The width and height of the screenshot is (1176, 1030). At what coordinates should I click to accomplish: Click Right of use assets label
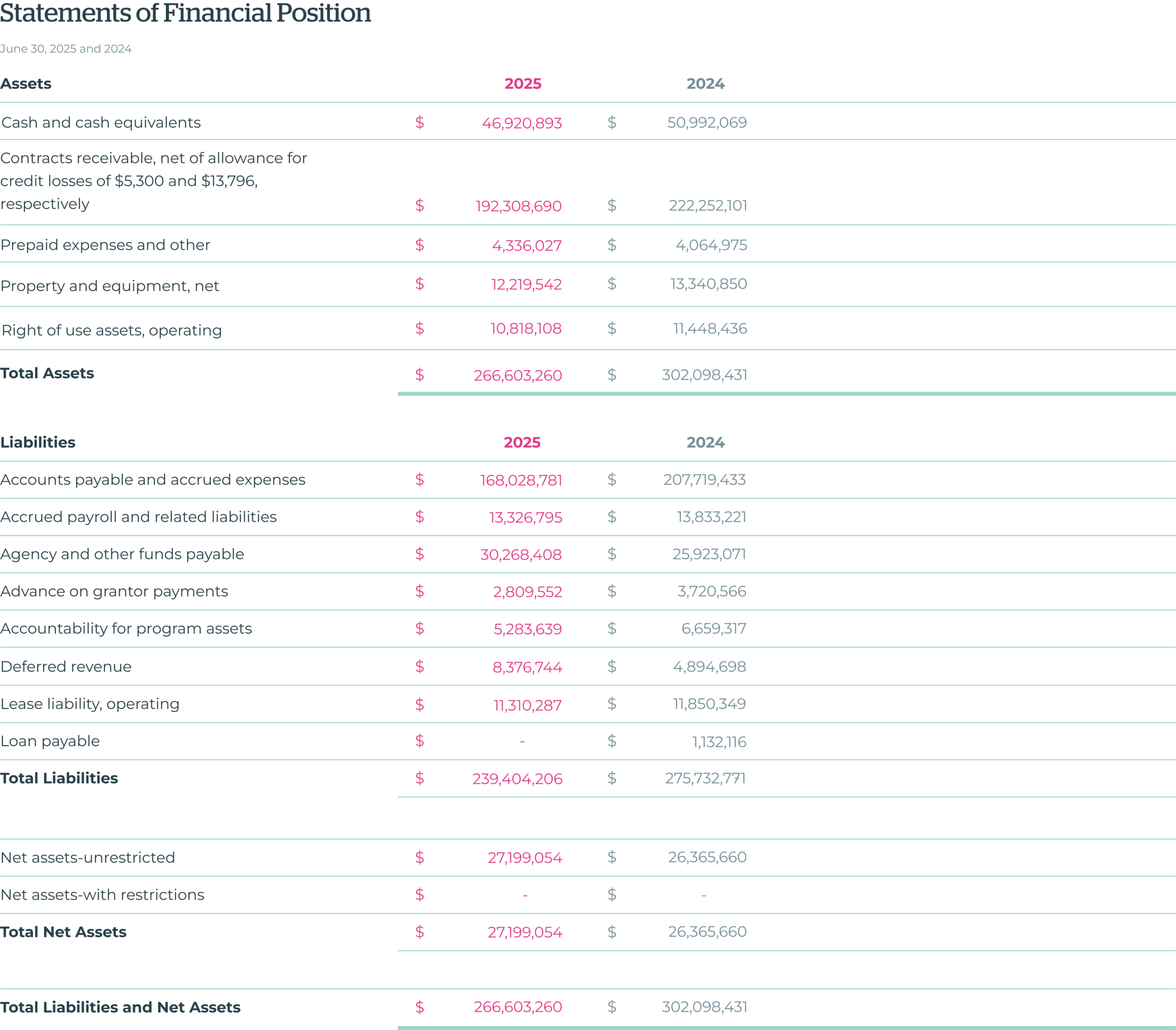[x=112, y=330]
